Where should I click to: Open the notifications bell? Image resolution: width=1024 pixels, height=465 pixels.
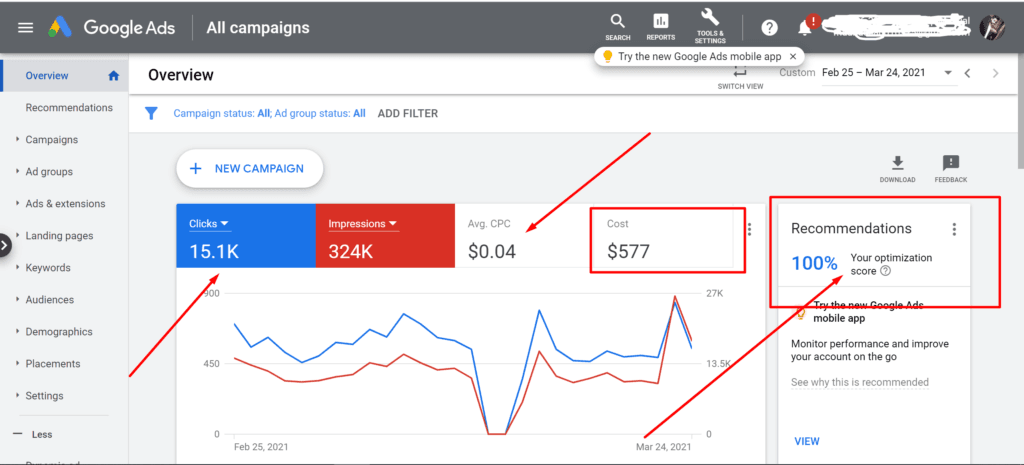point(806,27)
